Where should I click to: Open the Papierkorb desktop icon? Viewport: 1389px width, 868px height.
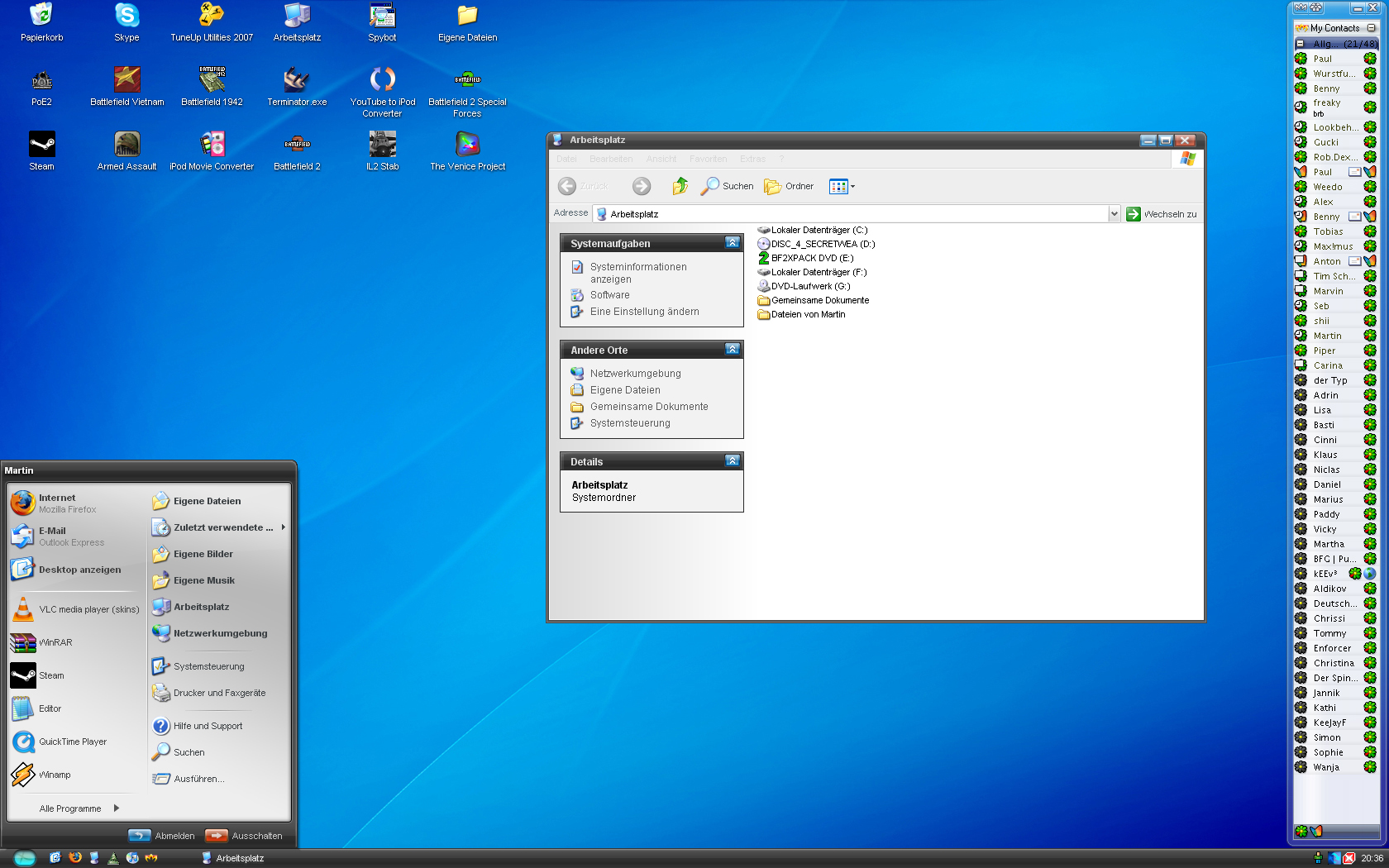point(41,22)
